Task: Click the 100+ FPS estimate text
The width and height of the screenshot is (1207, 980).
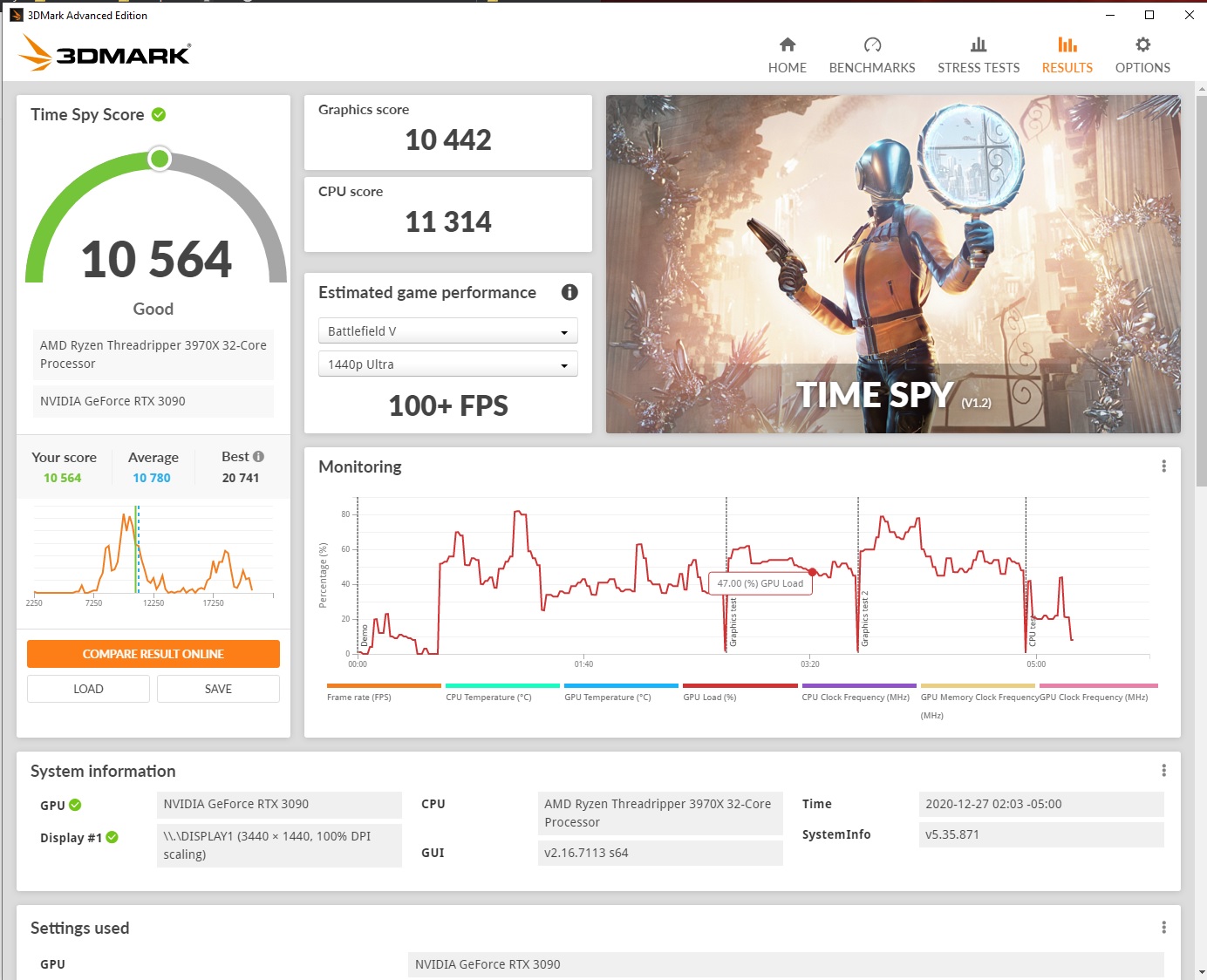Action: 448,405
